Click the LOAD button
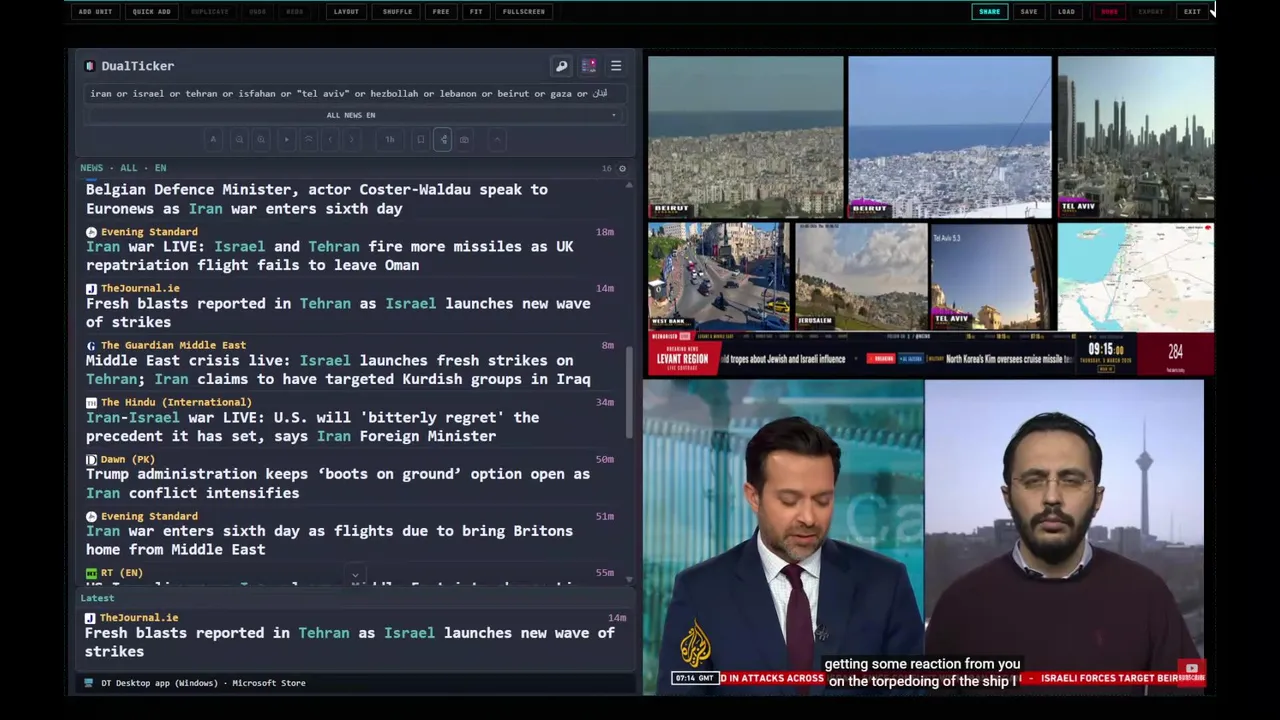Screen dimensions: 1280x720 coord(1067,12)
